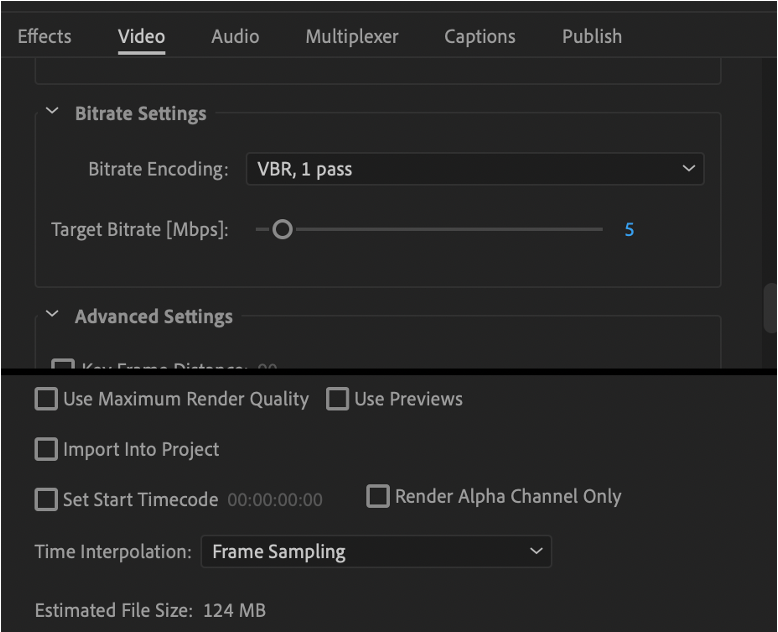The width and height of the screenshot is (778, 632).
Task: Open the Bitrate Encoding dropdown
Action: click(475, 169)
